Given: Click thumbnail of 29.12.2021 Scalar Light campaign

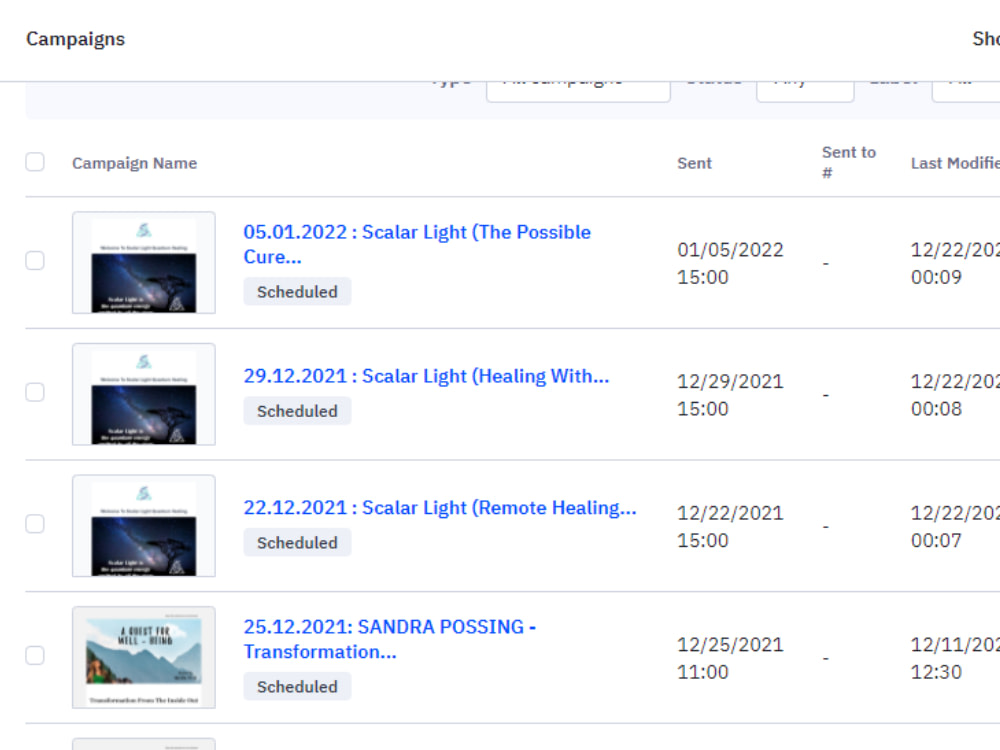Looking at the screenshot, I should [143, 394].
